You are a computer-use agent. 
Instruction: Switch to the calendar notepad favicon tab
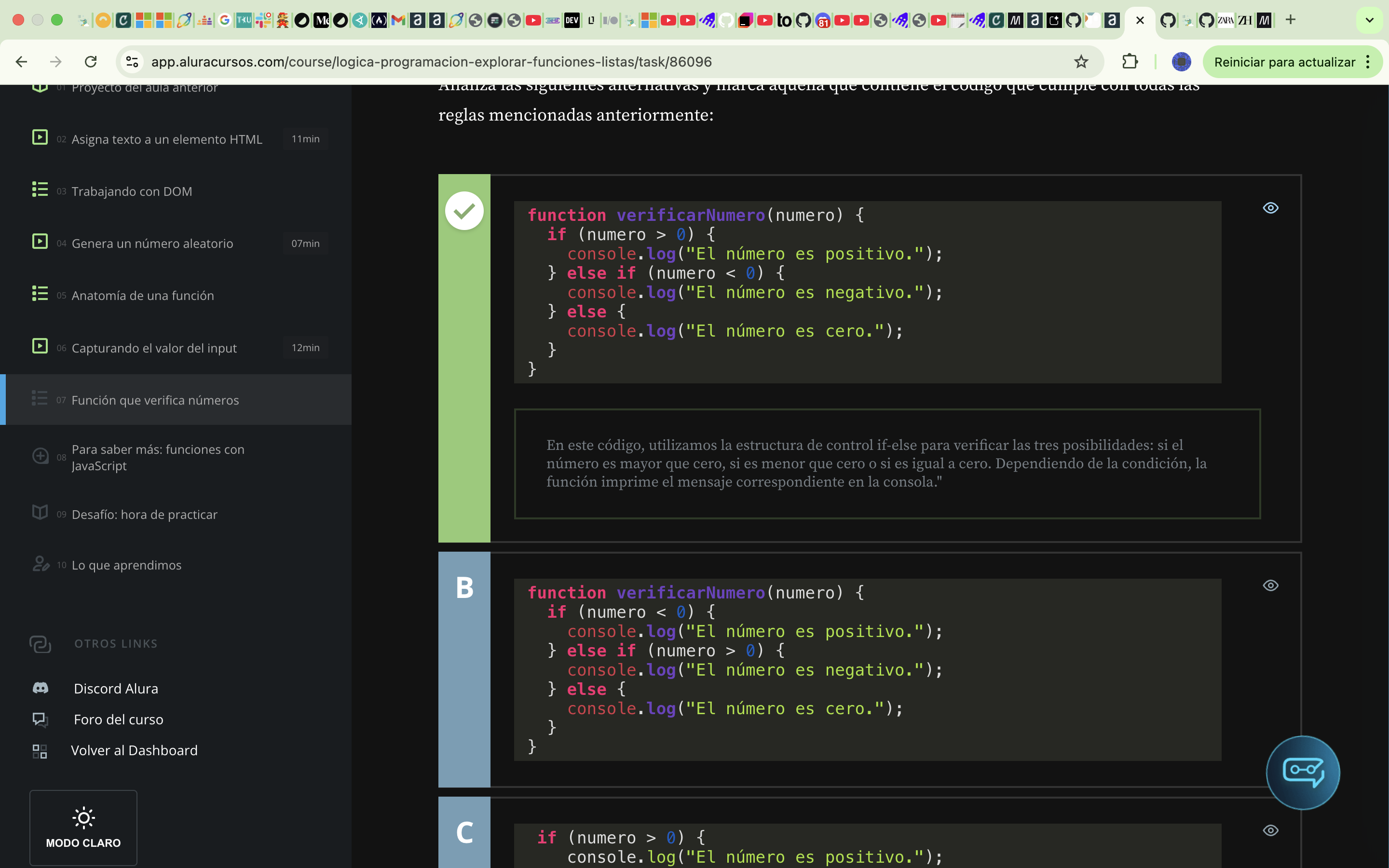click(x=957, y=20)
